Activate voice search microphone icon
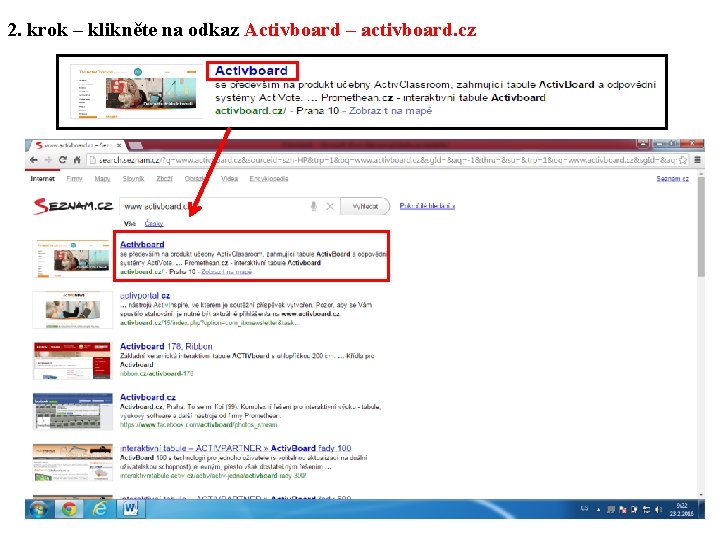720x540 pixels. tap(314, 207)
